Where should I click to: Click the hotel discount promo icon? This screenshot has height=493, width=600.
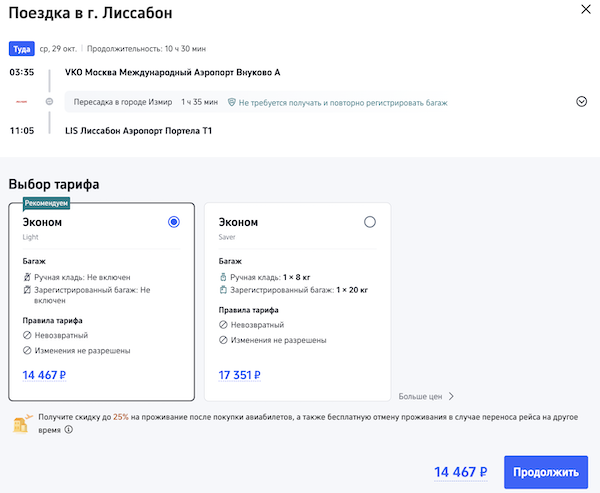[x=20, y=424]
